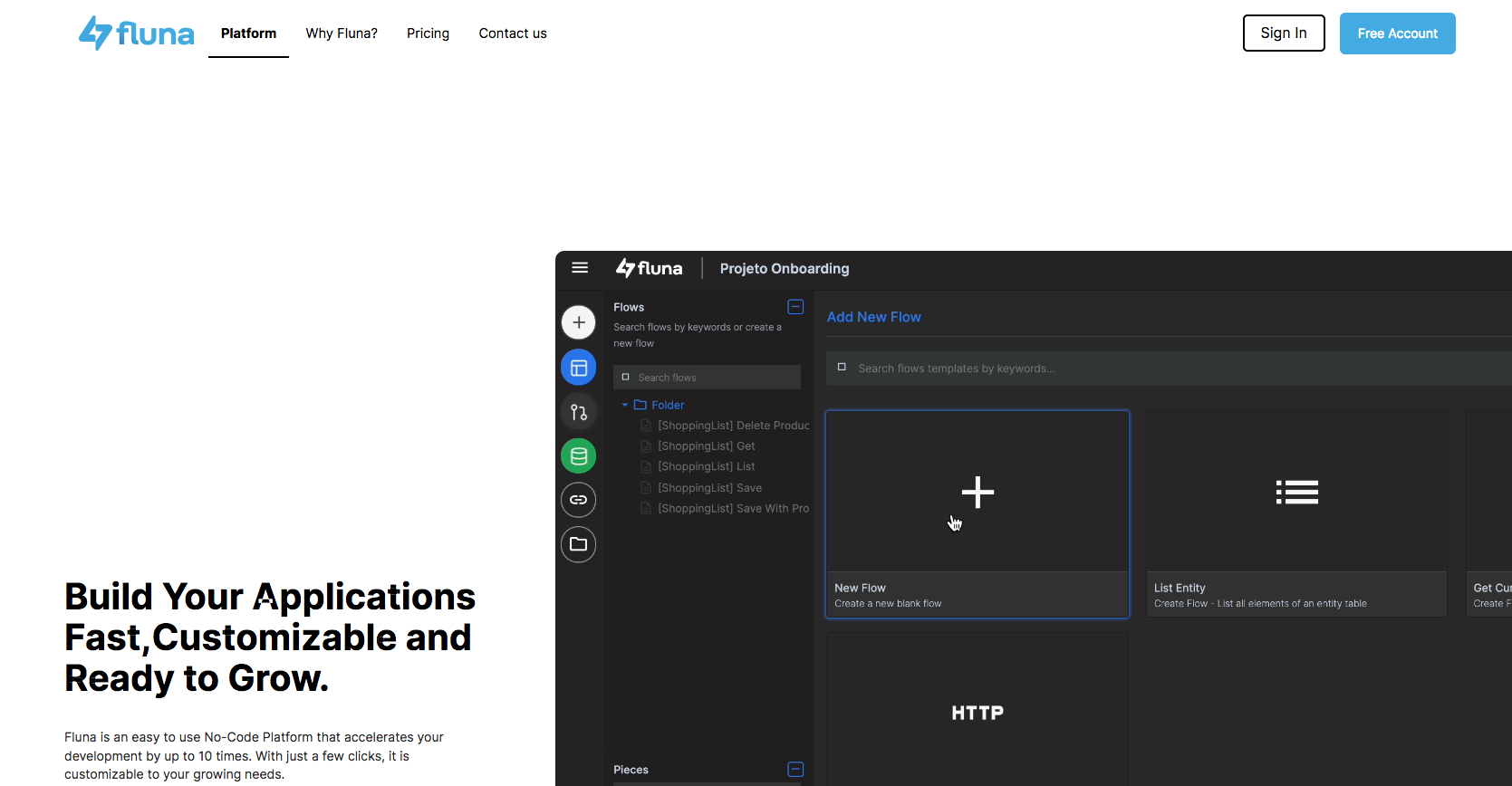Open the hamburger menu in app preview
Screen dimensions: 1512x786
tap(580, 268)
